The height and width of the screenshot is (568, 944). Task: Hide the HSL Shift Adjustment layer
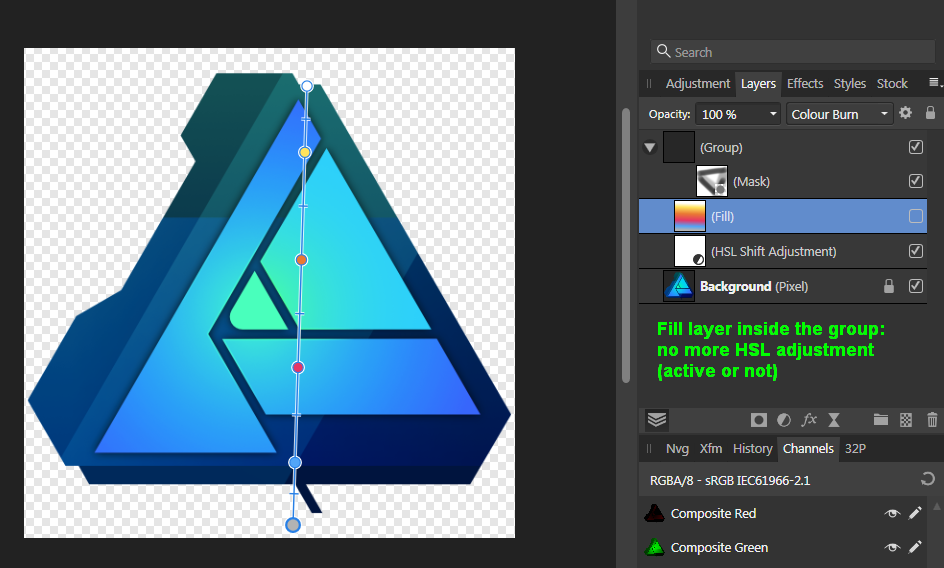tap(916, 251)
